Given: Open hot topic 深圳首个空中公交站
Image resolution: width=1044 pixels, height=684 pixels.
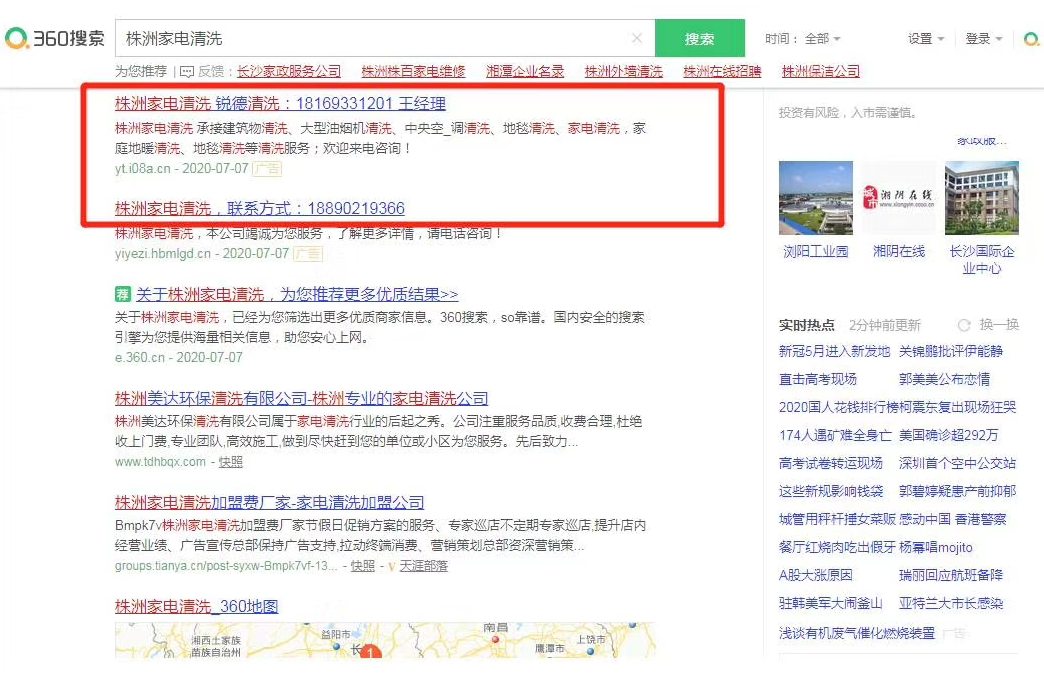Looking at the screenshot, I should coord(957,463).
